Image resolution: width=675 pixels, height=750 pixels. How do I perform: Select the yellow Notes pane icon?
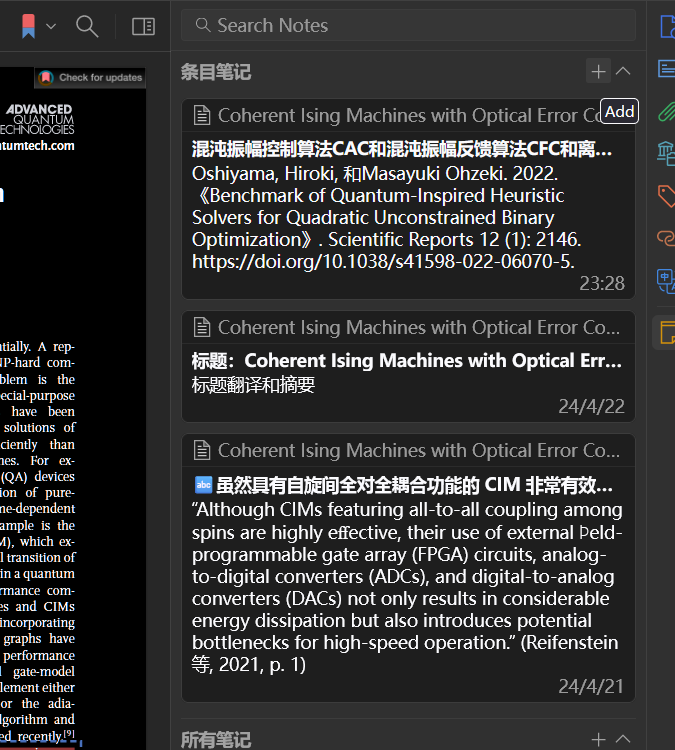pos(666,331)
